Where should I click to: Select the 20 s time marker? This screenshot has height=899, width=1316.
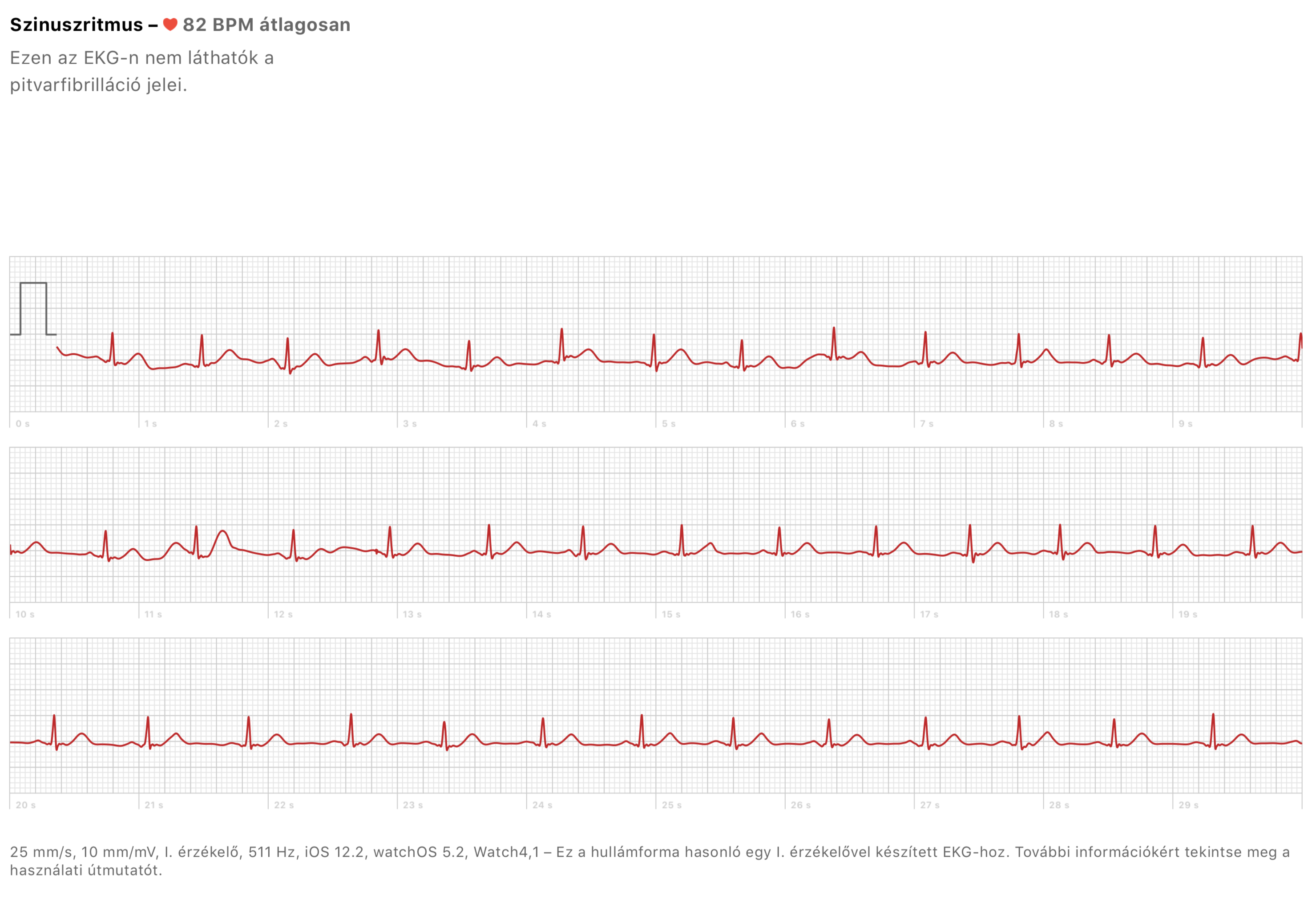[25, 806]
